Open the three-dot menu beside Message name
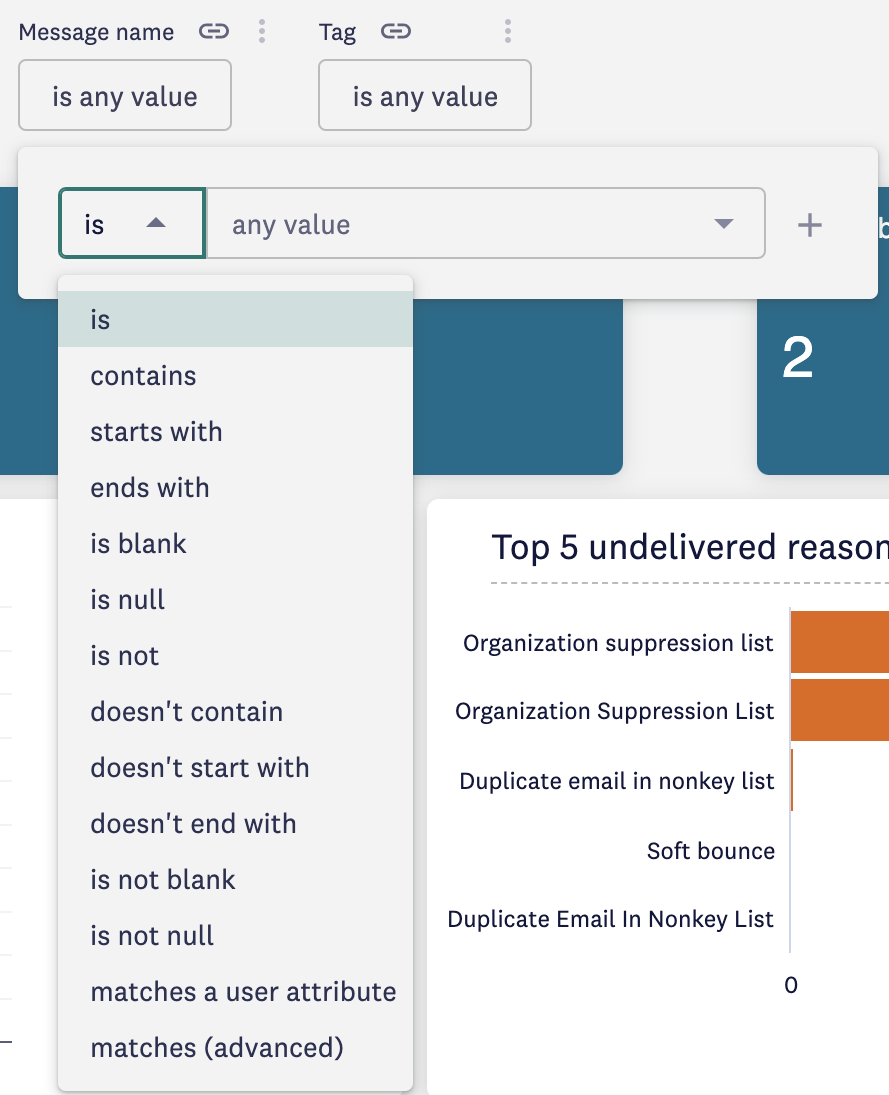This screenshot has height=1095, width=889. (262, 32)
